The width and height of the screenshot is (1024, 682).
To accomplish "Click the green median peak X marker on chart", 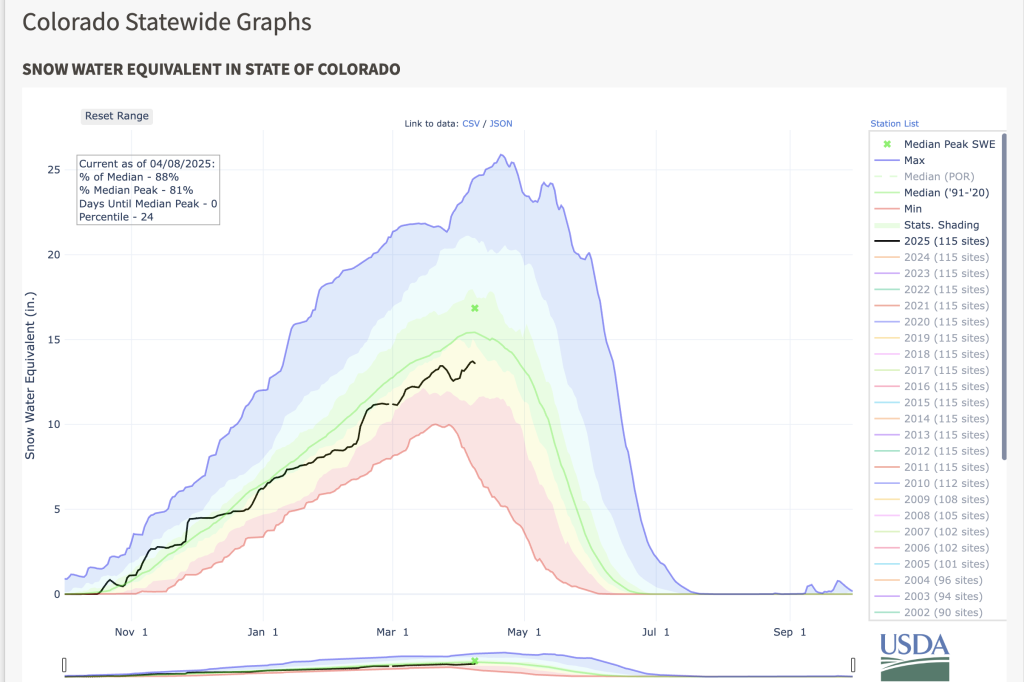I will [475, 308].
